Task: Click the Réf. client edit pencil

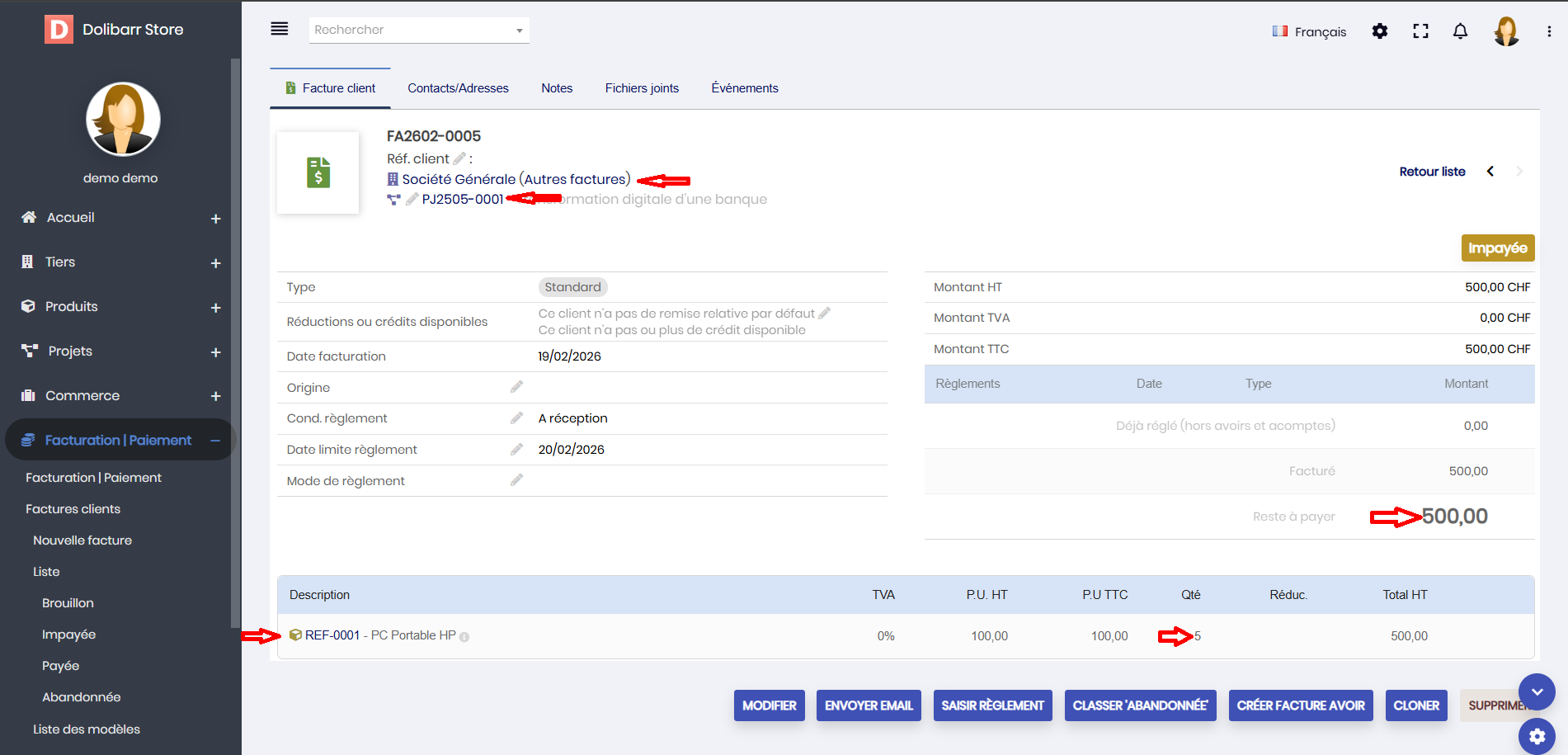Action: (459, 158)
